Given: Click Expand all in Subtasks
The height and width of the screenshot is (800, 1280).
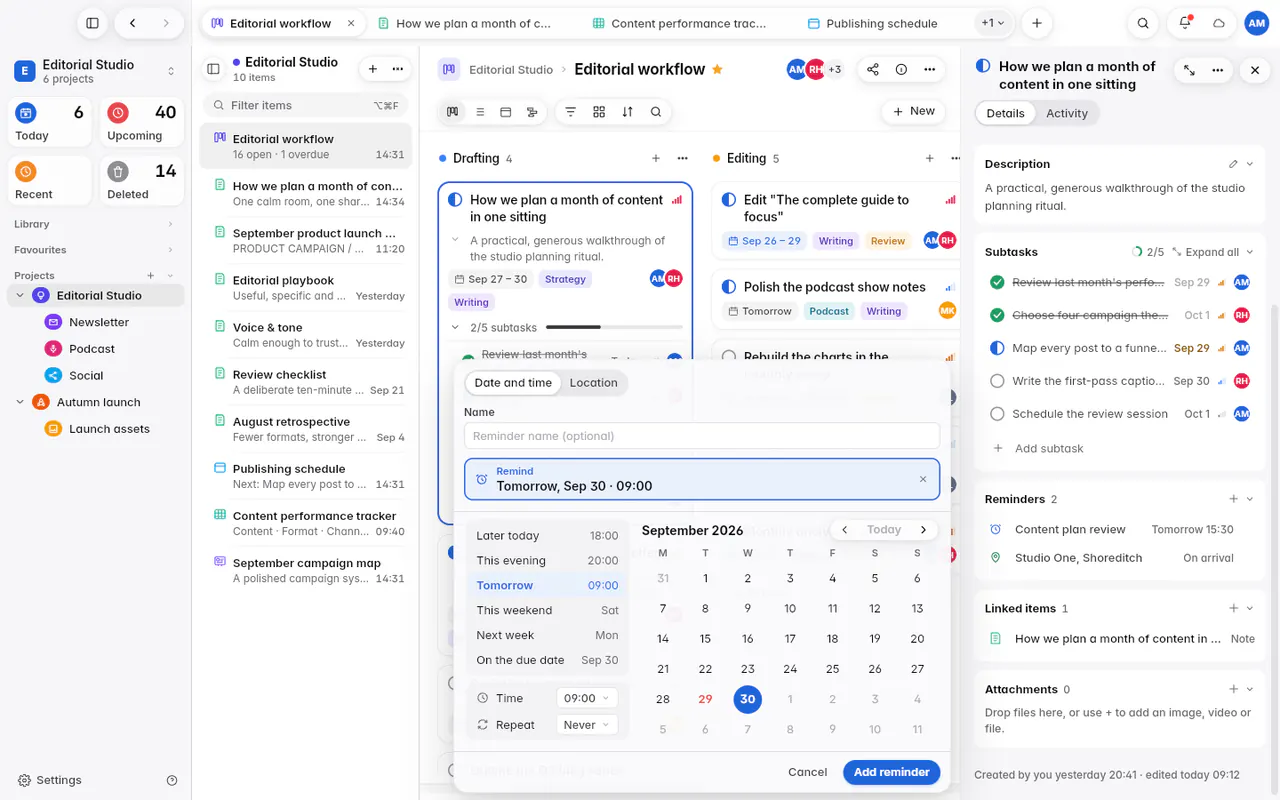Looking at the screenshot, I should tap(1205, 252).
